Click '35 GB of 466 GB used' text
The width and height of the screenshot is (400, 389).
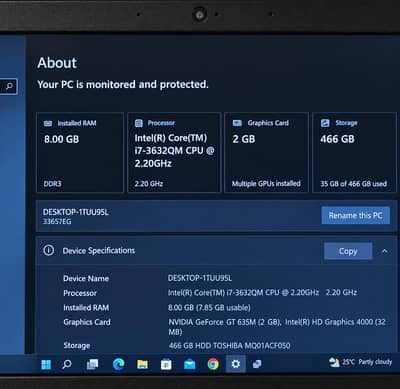pos(354,184)
